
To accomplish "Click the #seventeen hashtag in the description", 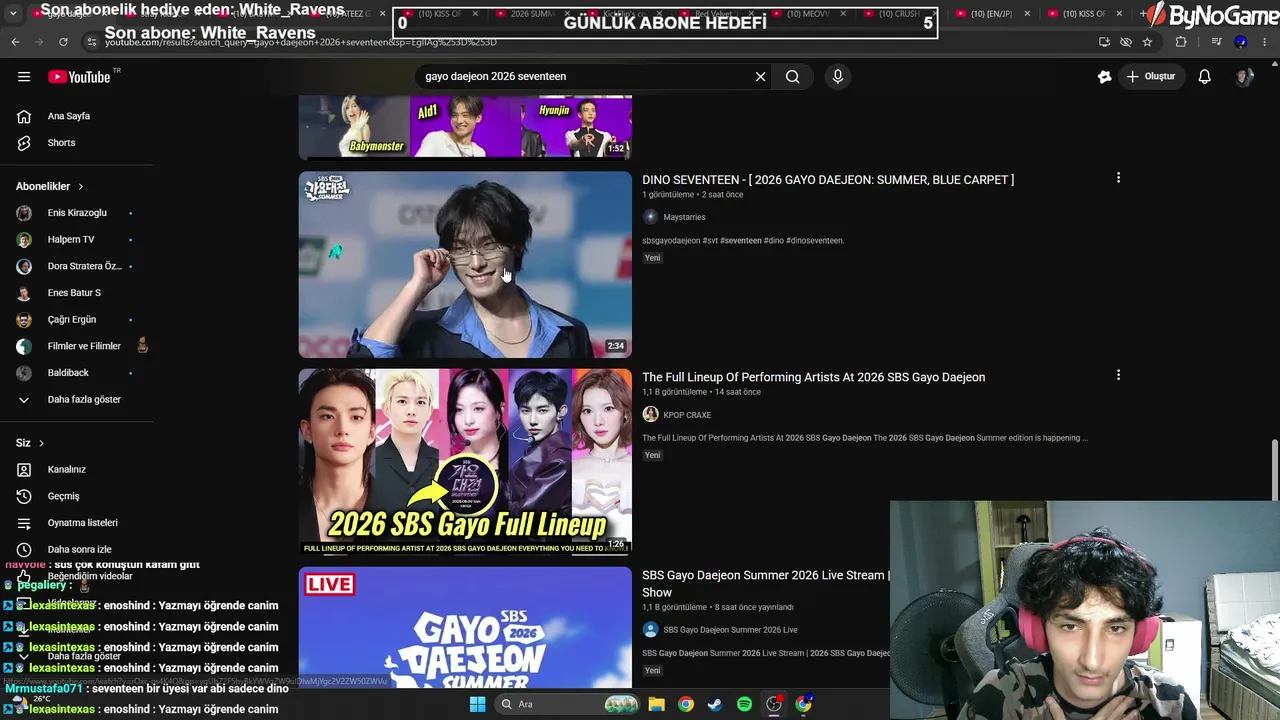I will click(741, 241).
